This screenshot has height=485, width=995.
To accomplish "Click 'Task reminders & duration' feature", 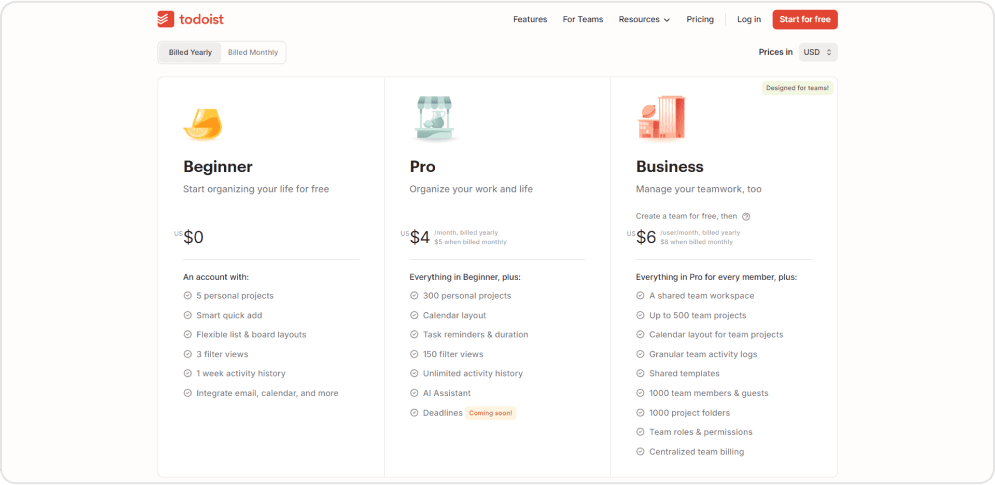I will (475, 335).
